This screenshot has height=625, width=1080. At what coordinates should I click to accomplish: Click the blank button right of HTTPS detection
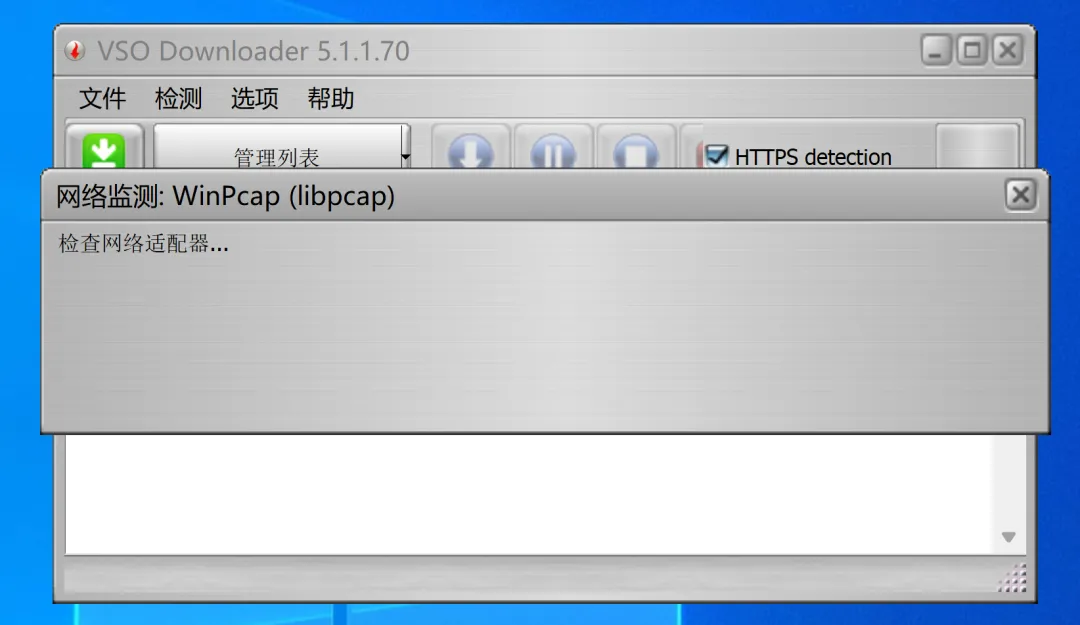977,147
